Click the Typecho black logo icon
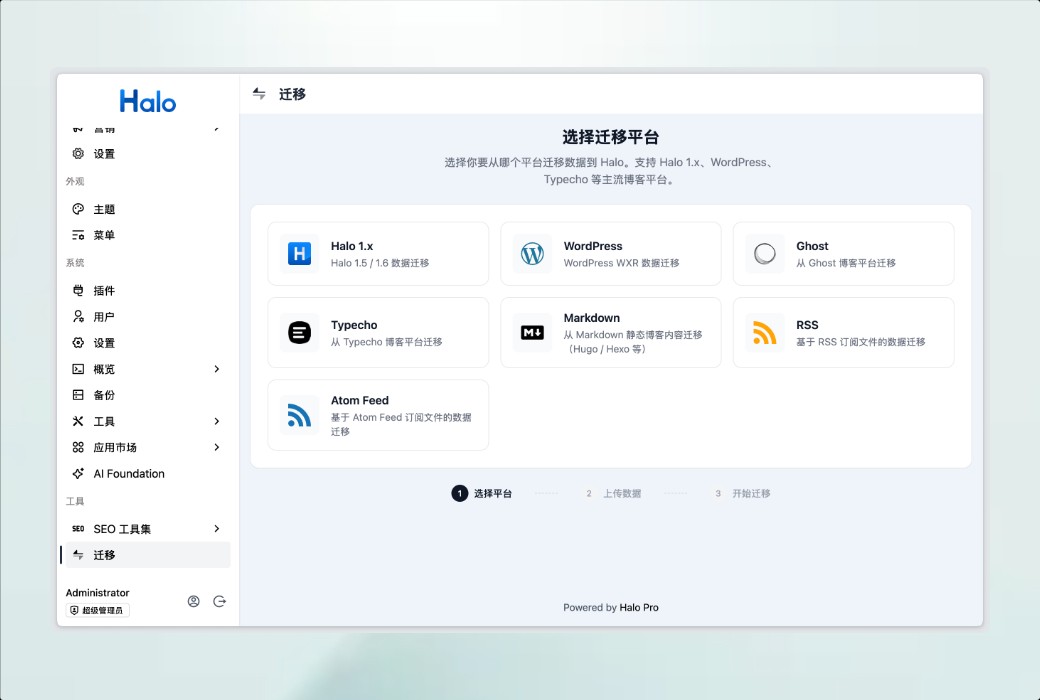This screenshot has height=700, width=1040. [x=299, y=332]
